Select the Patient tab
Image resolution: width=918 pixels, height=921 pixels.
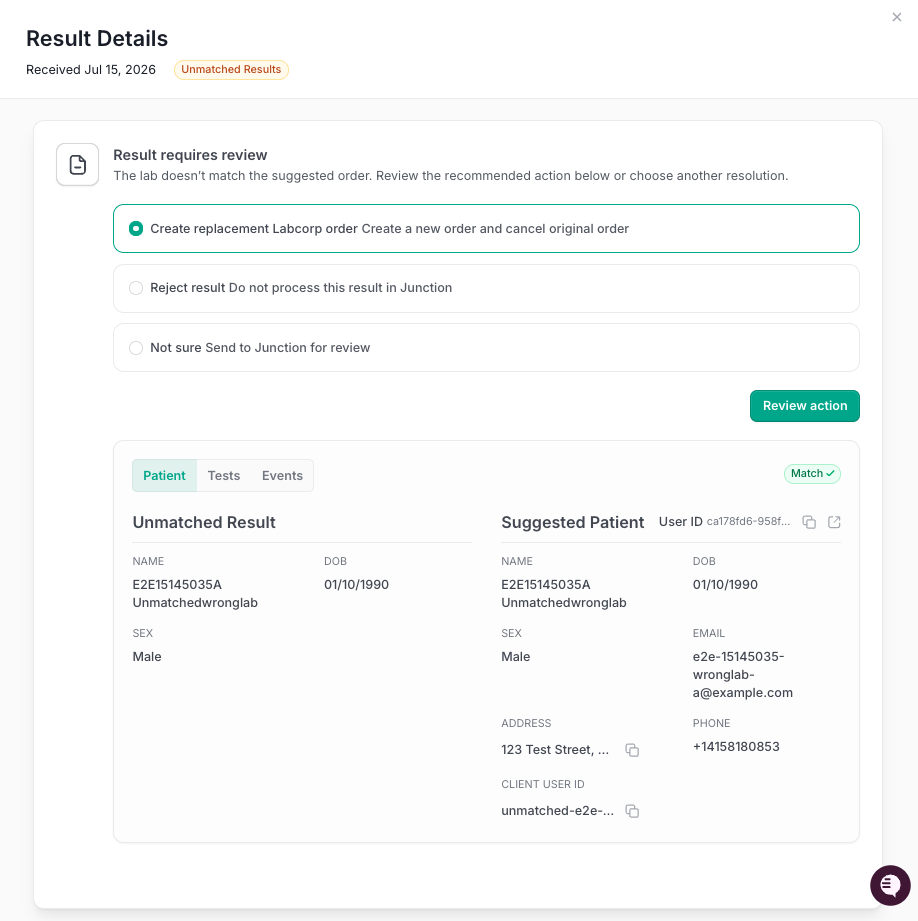pos(164,476)
